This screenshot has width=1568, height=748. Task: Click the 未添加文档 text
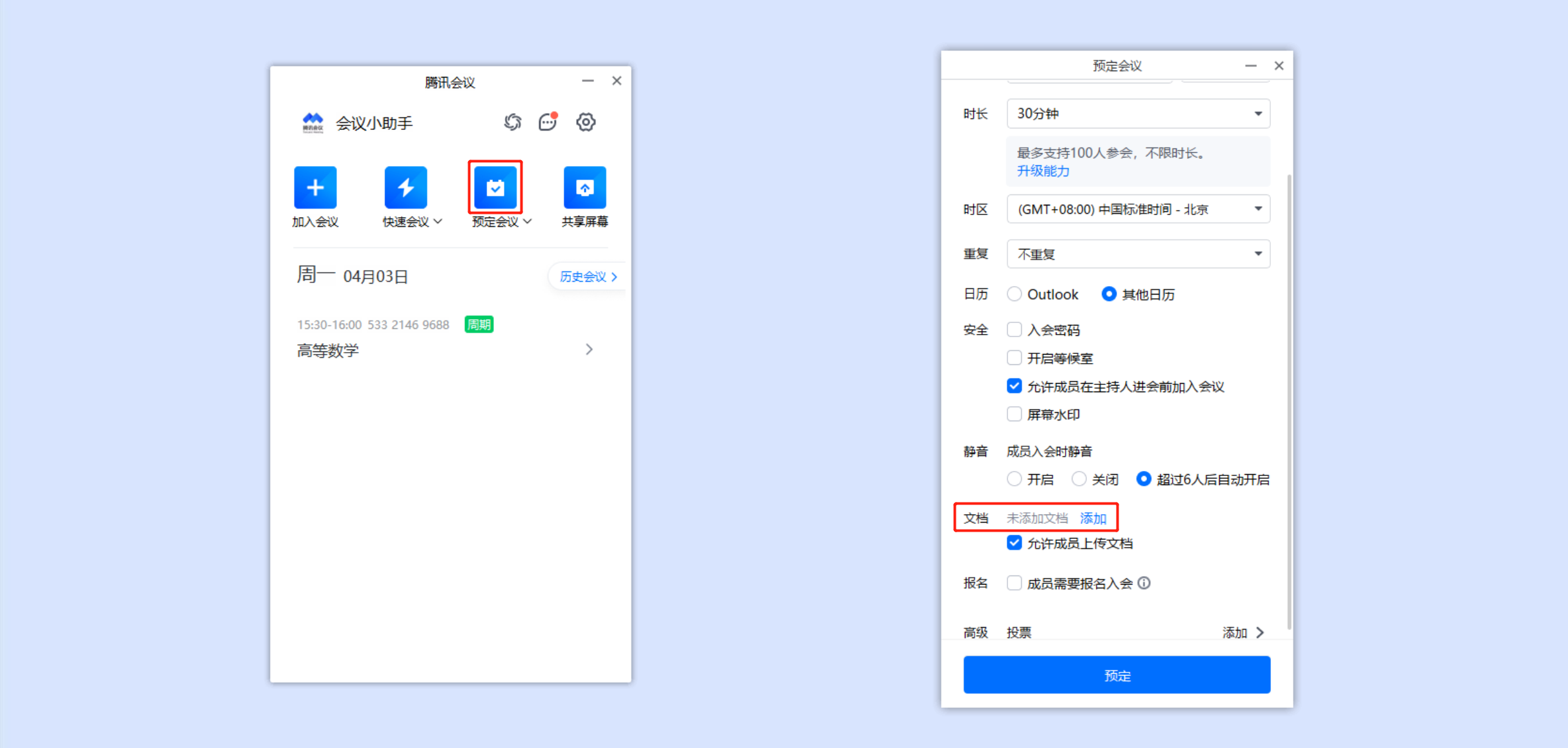(1037, 518)
